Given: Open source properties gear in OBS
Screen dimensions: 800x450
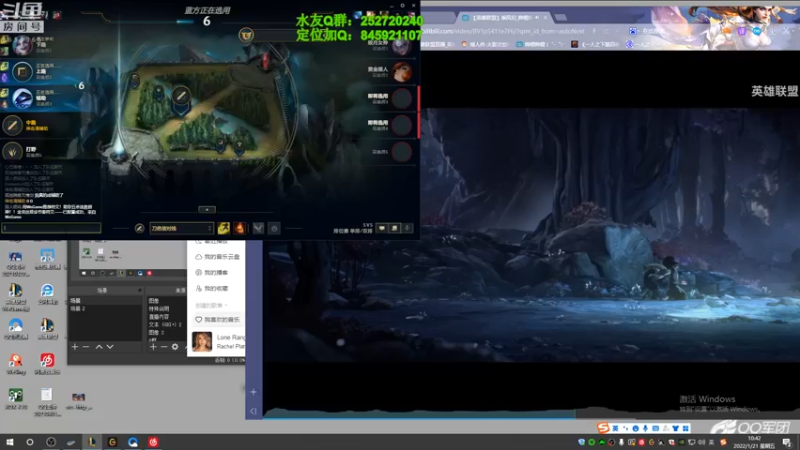Looking at the screenshot, I should click(x=175, y=346).
